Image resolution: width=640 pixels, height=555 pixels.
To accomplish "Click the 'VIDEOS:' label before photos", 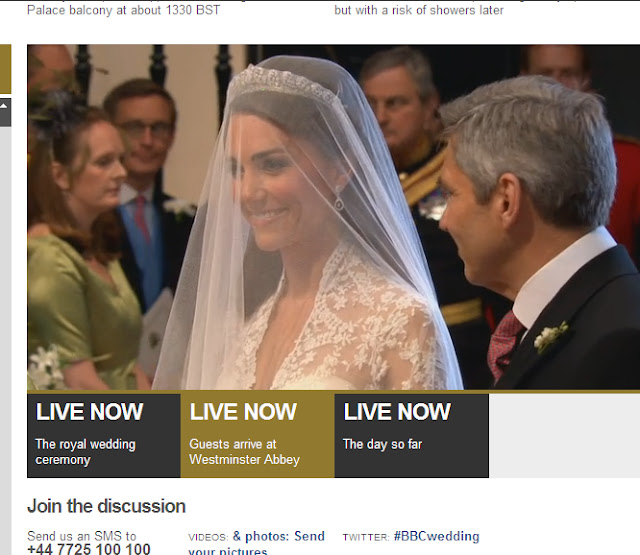I will [x=208, y=537].
